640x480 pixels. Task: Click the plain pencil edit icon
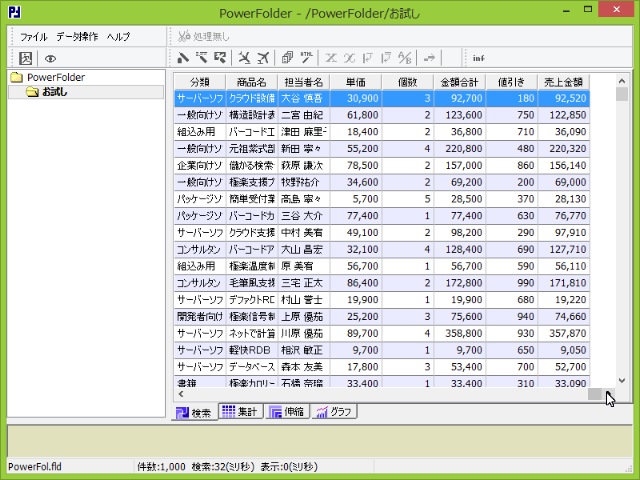[x=183, y=58]
